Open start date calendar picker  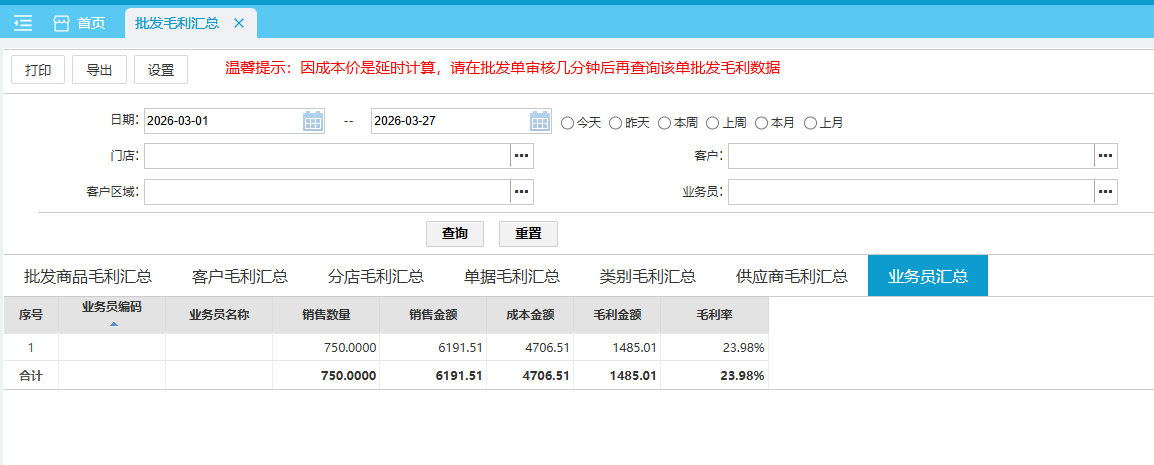tap(313, 121)
